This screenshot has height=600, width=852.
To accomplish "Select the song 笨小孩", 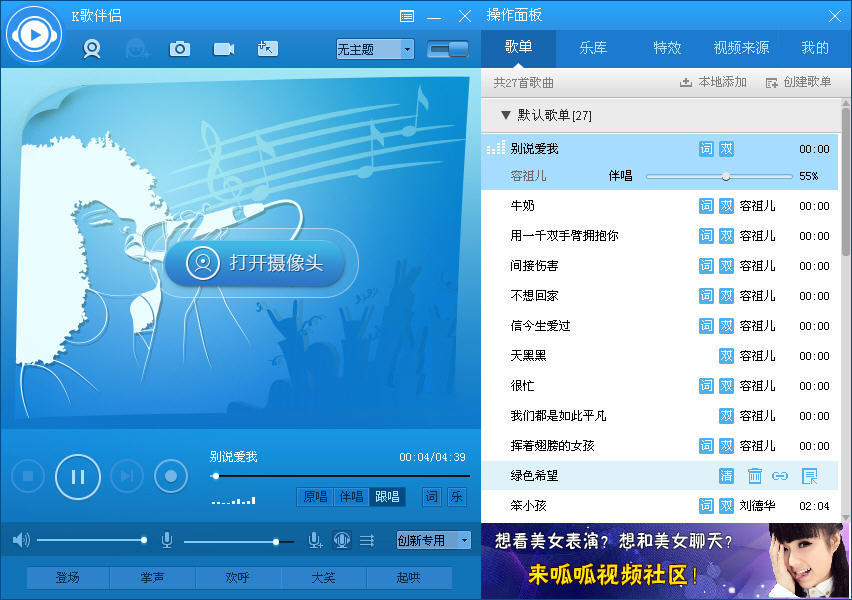I will point(660,505).
